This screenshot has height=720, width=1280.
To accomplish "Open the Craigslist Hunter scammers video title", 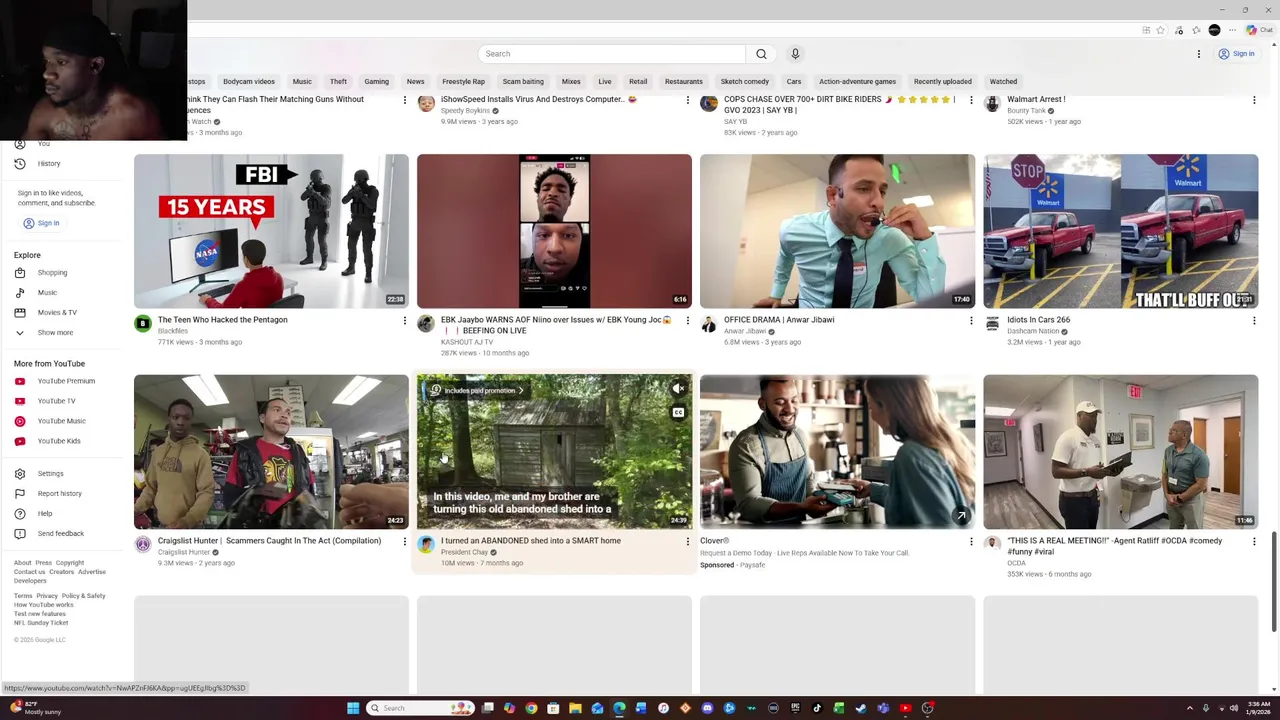I will coord(269,541).
